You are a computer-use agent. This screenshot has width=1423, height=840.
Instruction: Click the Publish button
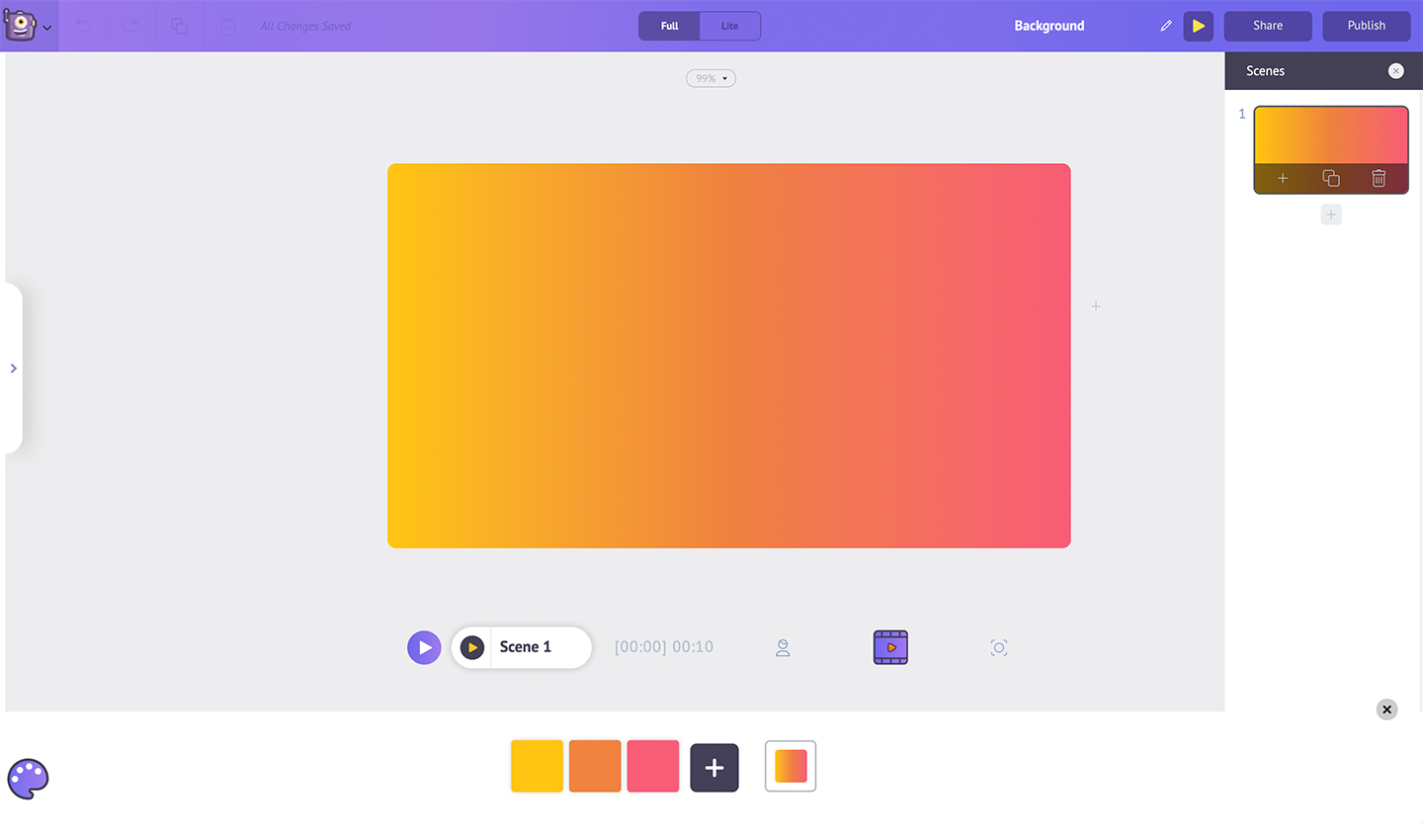pyautogui.click(x=1366, y=26)
